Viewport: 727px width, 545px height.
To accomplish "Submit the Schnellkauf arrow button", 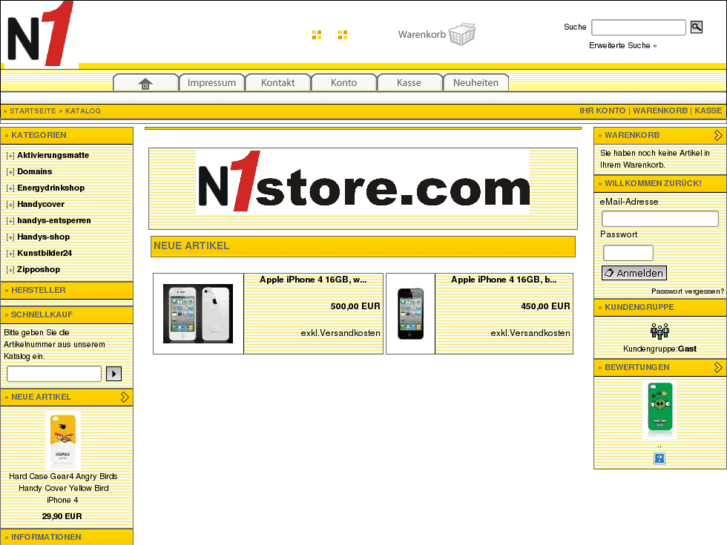I will coord(114,373).
